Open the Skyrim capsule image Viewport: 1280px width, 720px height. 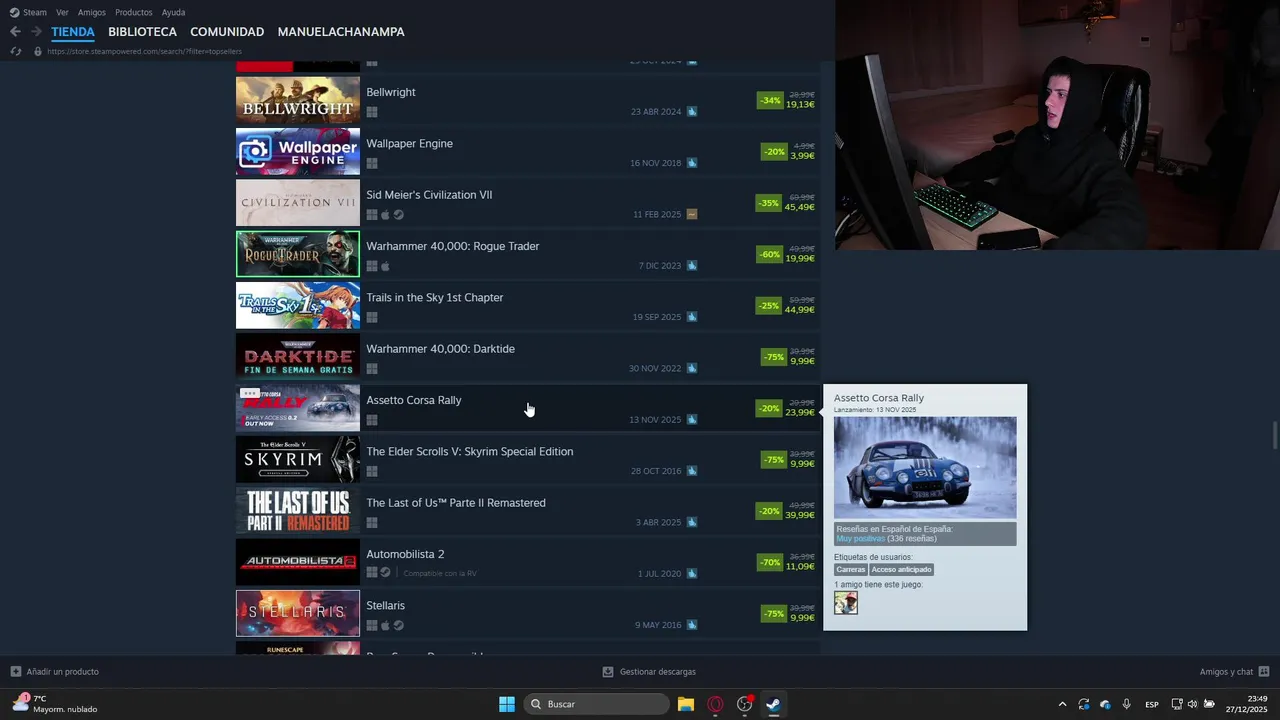(298, 460)
